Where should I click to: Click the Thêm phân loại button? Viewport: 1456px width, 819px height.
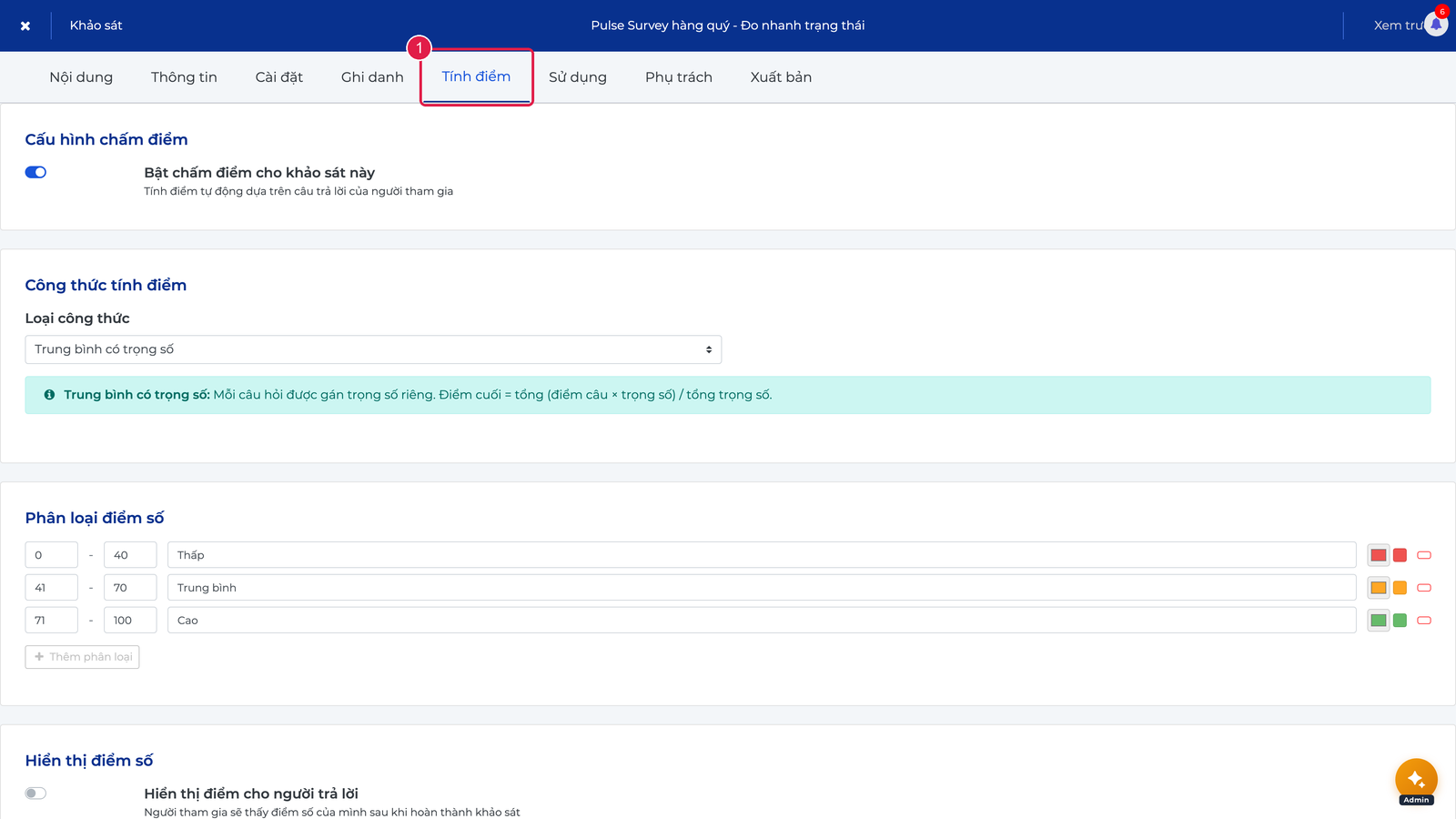tap(82, 657)
